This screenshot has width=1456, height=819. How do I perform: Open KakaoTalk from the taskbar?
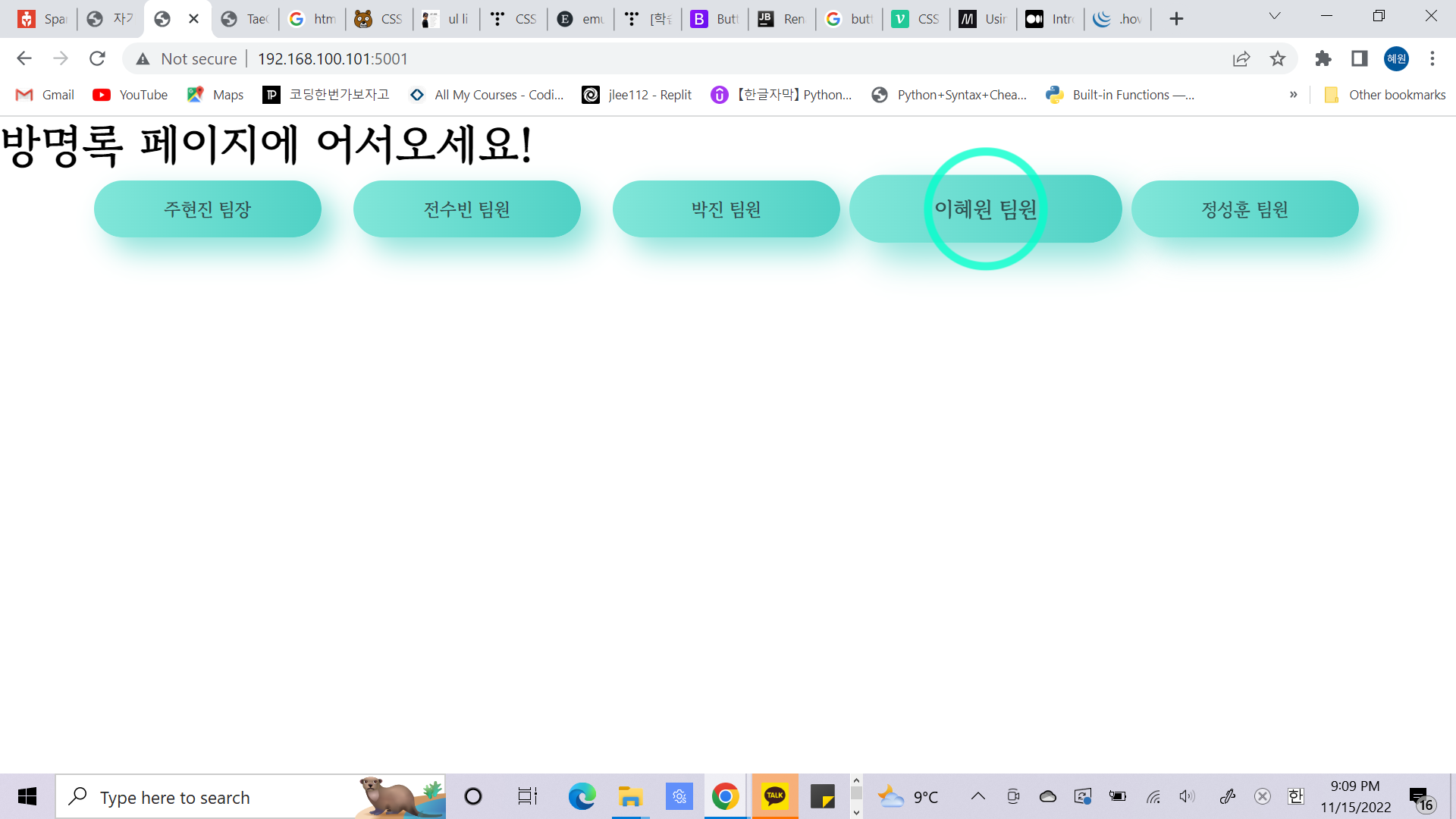click(x=774, y=796)
